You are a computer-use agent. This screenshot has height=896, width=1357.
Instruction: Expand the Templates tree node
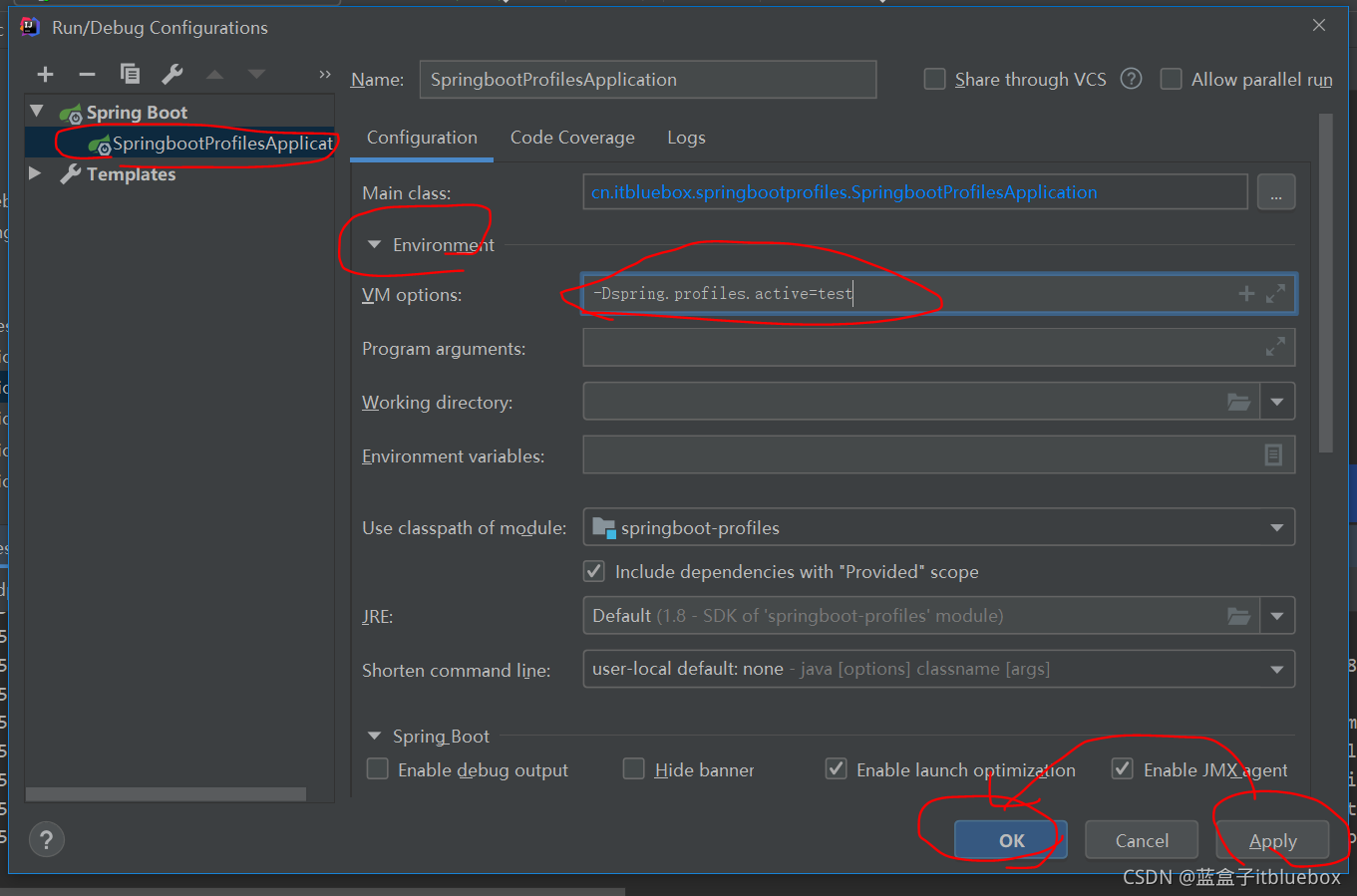point(36,173)
